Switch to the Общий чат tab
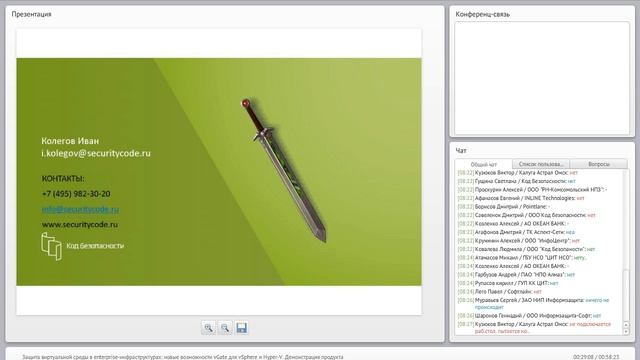 [x=484, y=164]
